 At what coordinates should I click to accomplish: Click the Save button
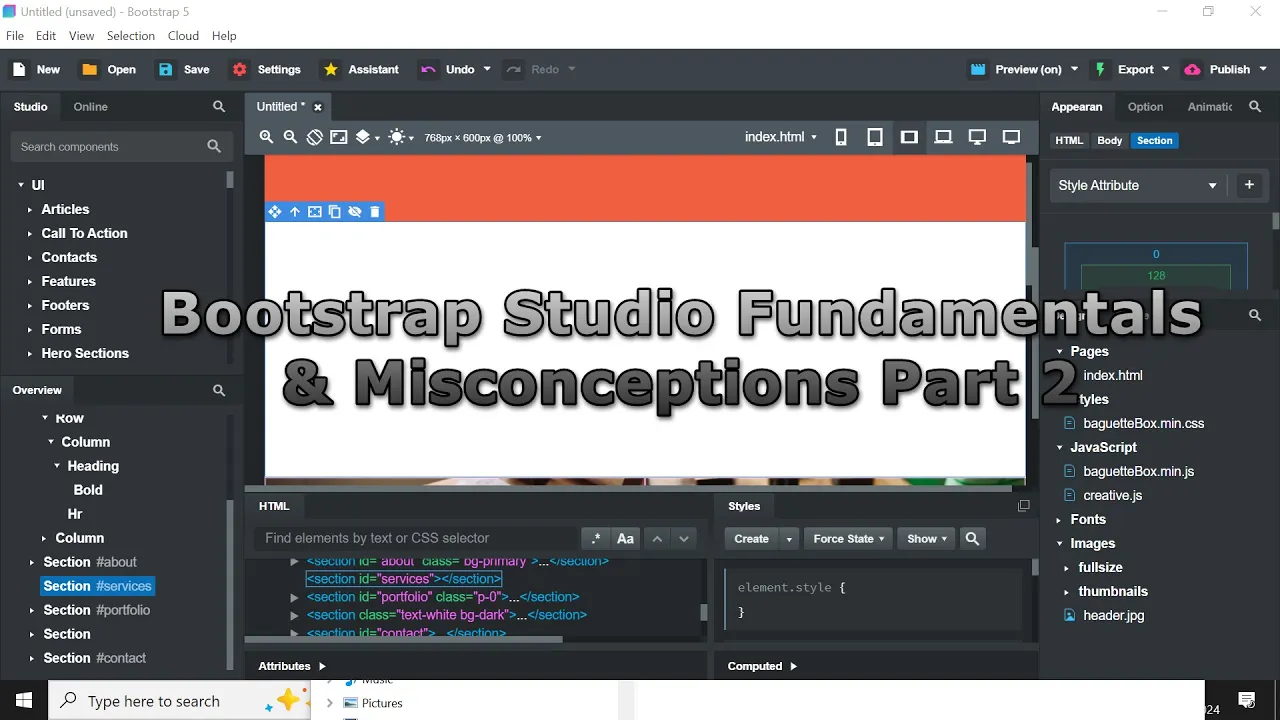[184, 69]
